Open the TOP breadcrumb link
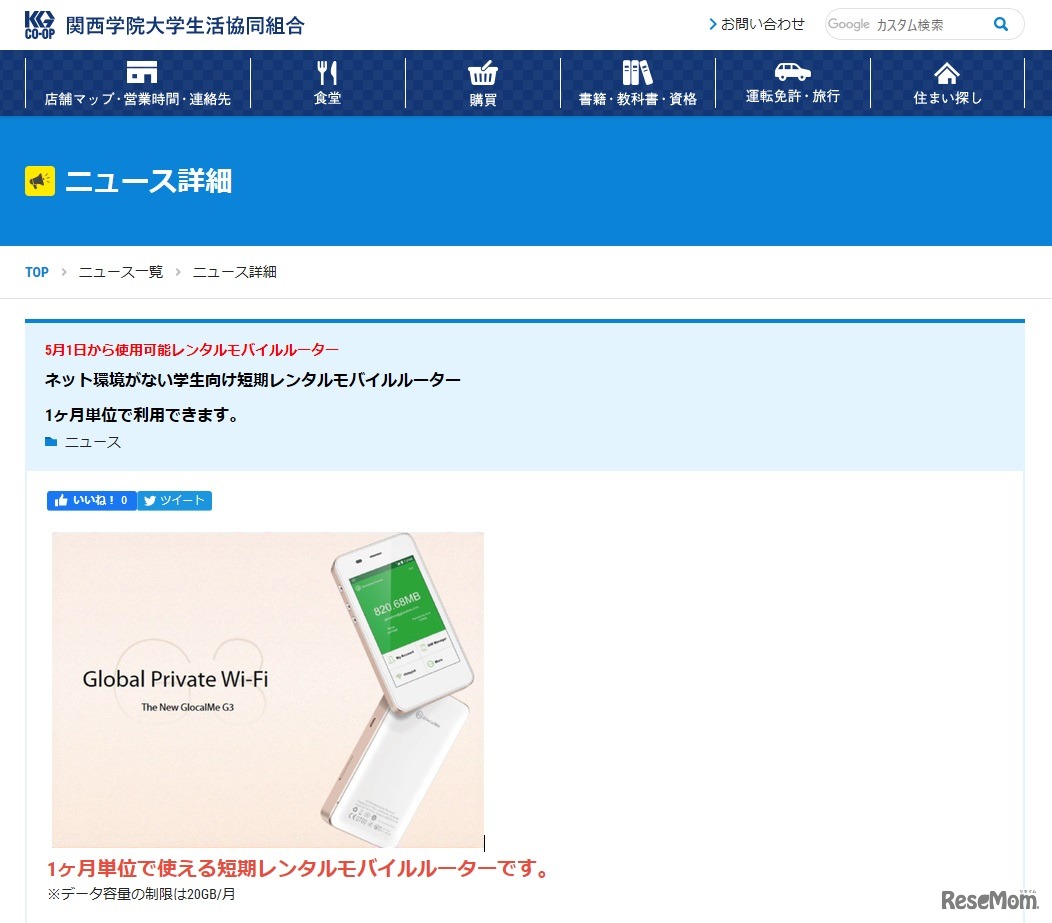Image resolution: width=1052 pixels, height=923 pixels. [36, 271]
